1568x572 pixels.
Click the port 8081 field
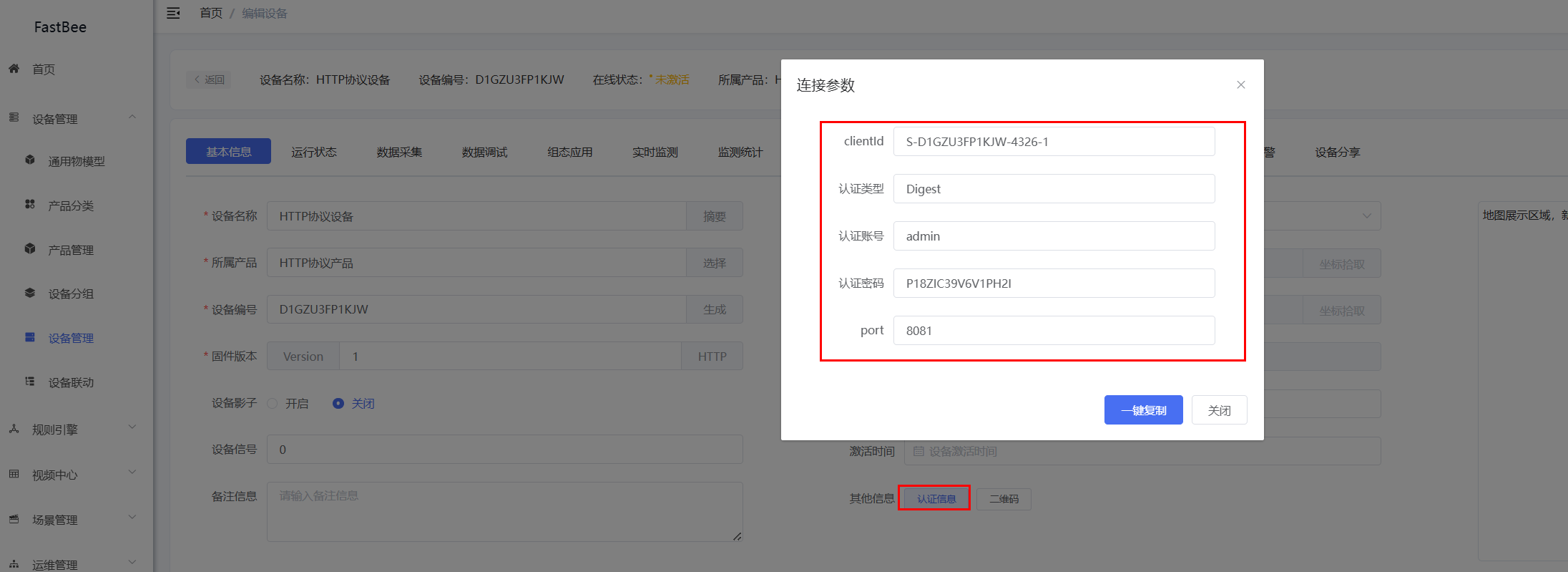(x=1054, y=331)
